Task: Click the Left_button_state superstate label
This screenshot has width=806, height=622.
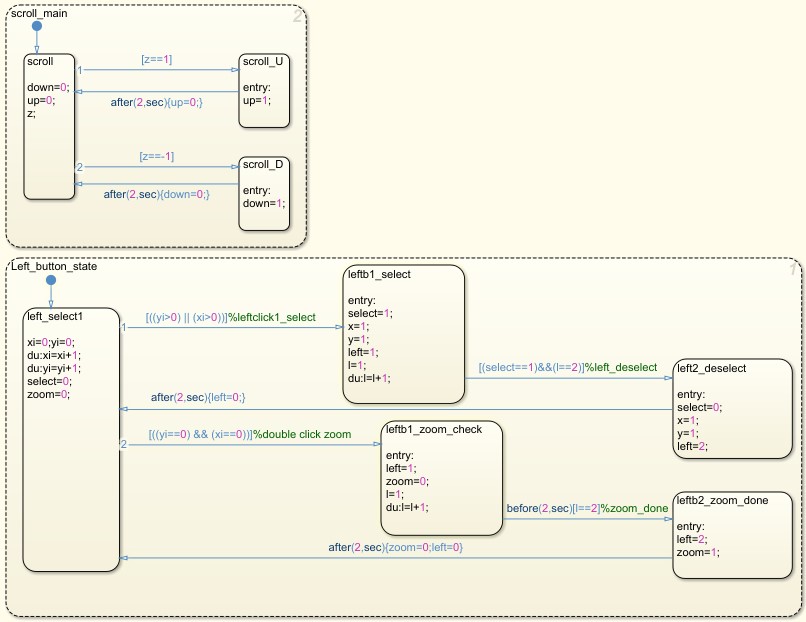Action: click(54, 266)
